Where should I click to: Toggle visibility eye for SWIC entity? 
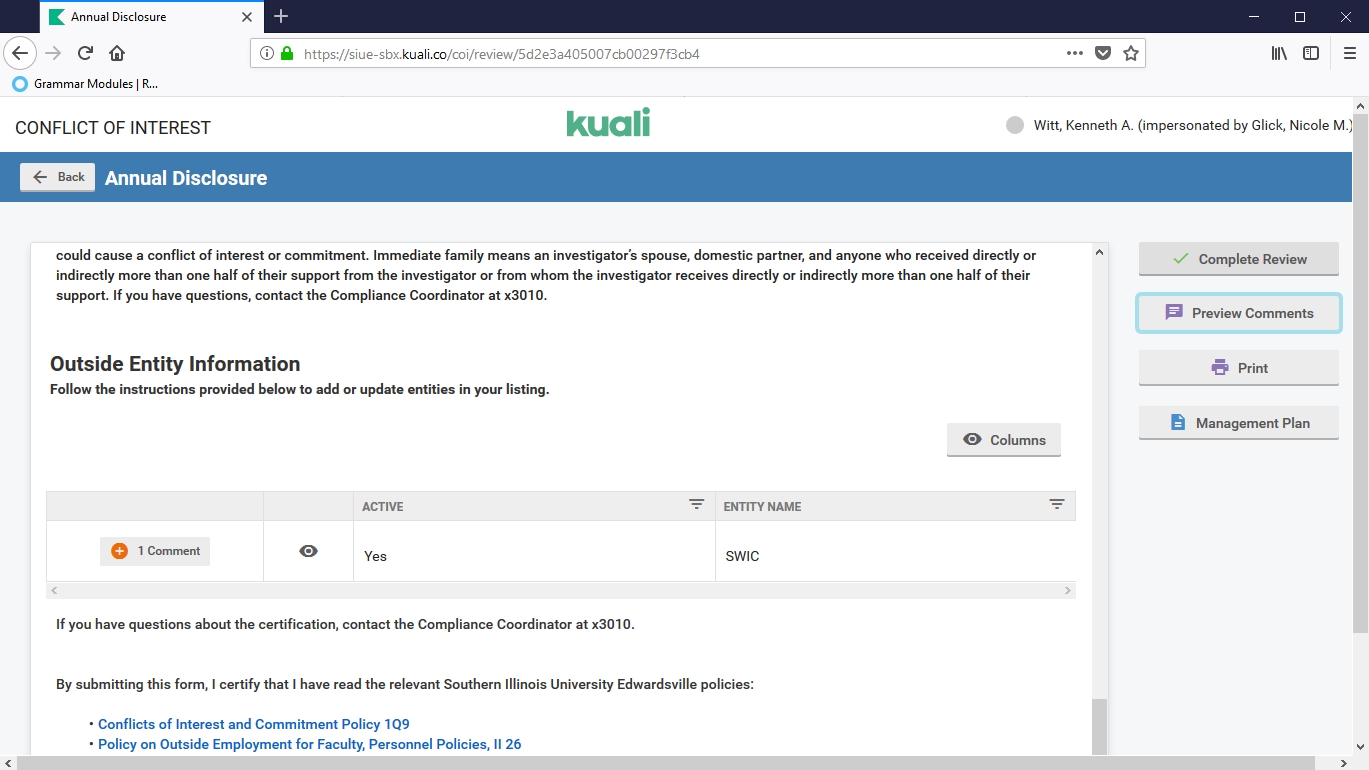pyautogui.click(x=308, y=551)
